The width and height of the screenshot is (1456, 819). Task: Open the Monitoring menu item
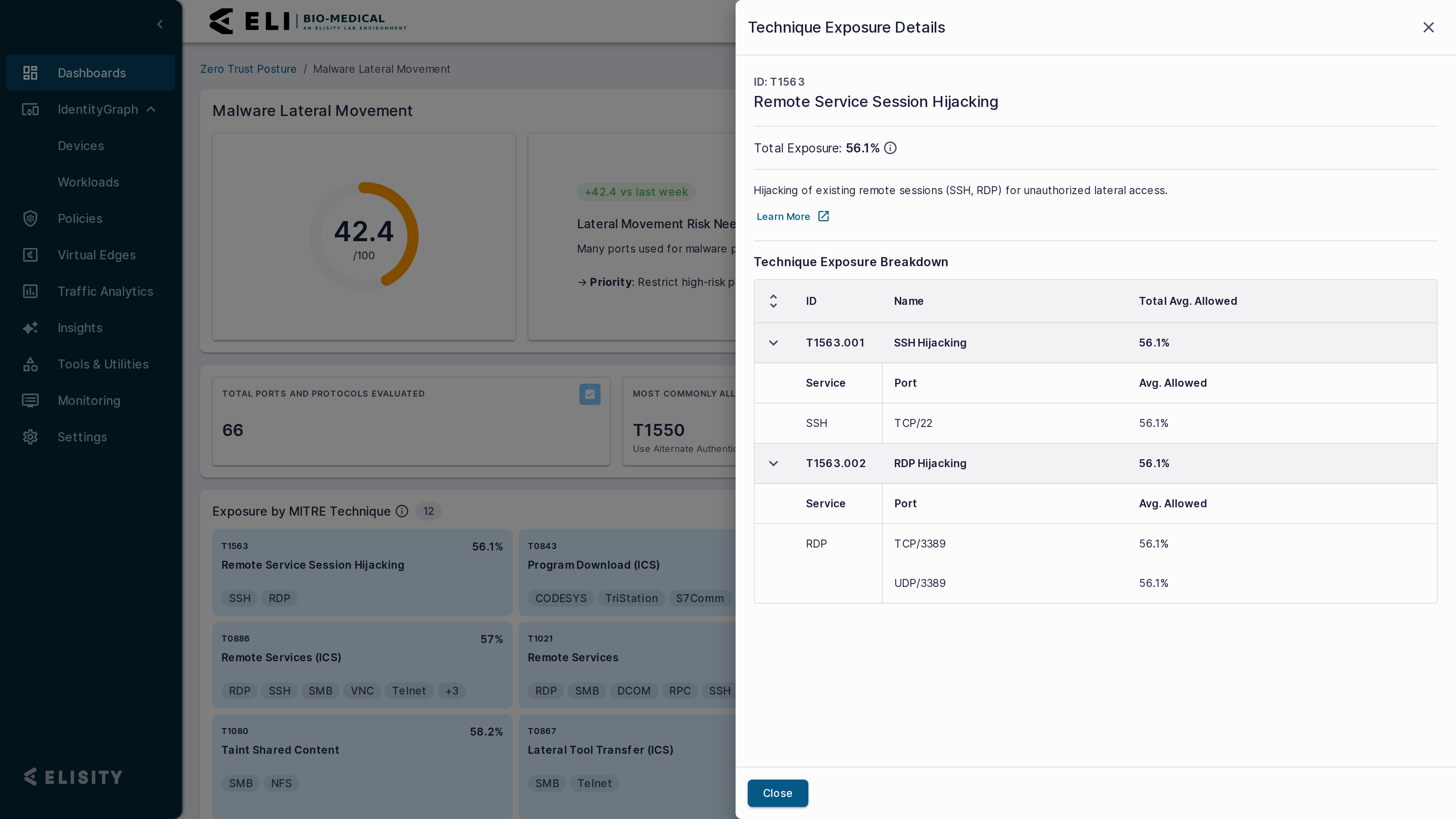pyautogui.click(x=91, y=401)
